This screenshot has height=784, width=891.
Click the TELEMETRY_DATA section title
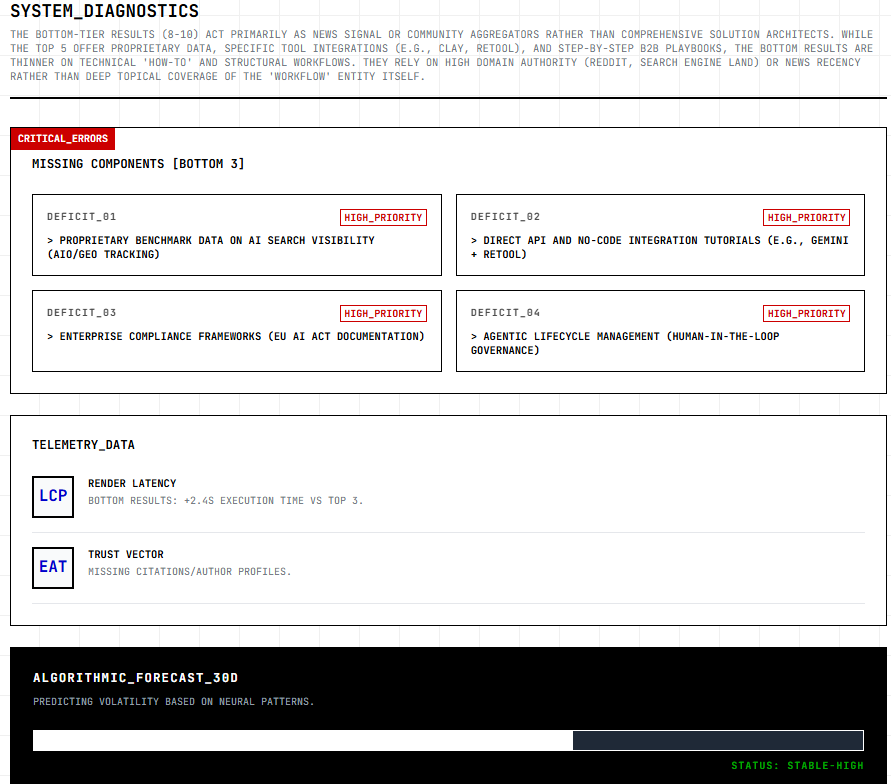83,445
